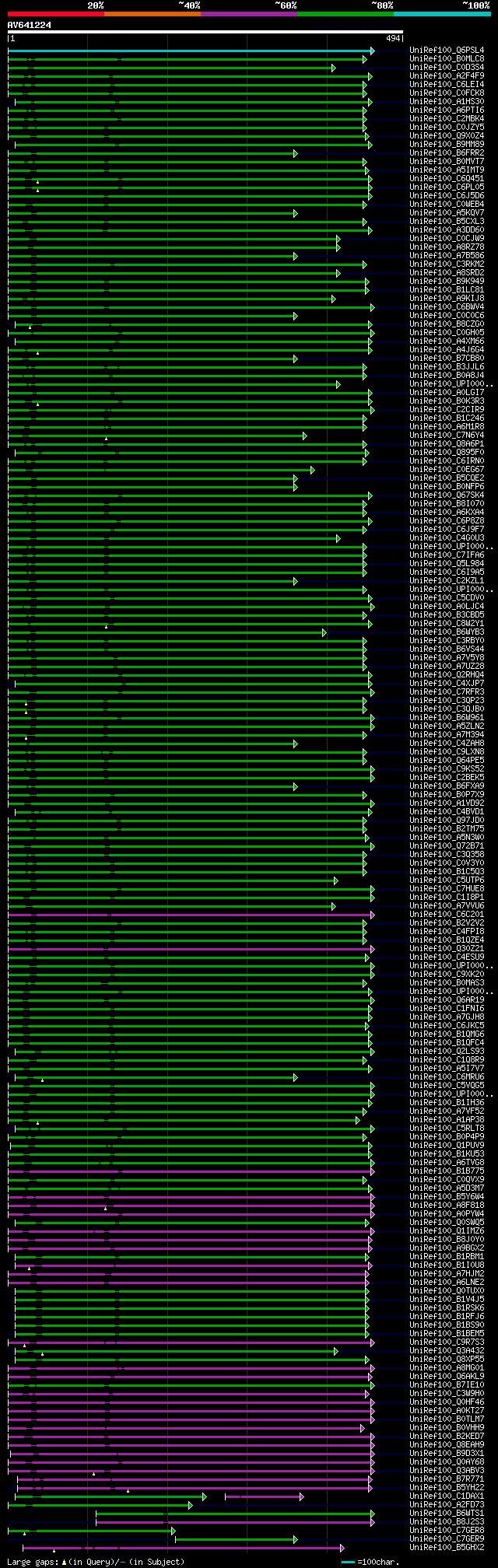This screenshot has height=1568, width=498.
Task: Select hit UniRef100_A7B586
Action: [447, 255]
